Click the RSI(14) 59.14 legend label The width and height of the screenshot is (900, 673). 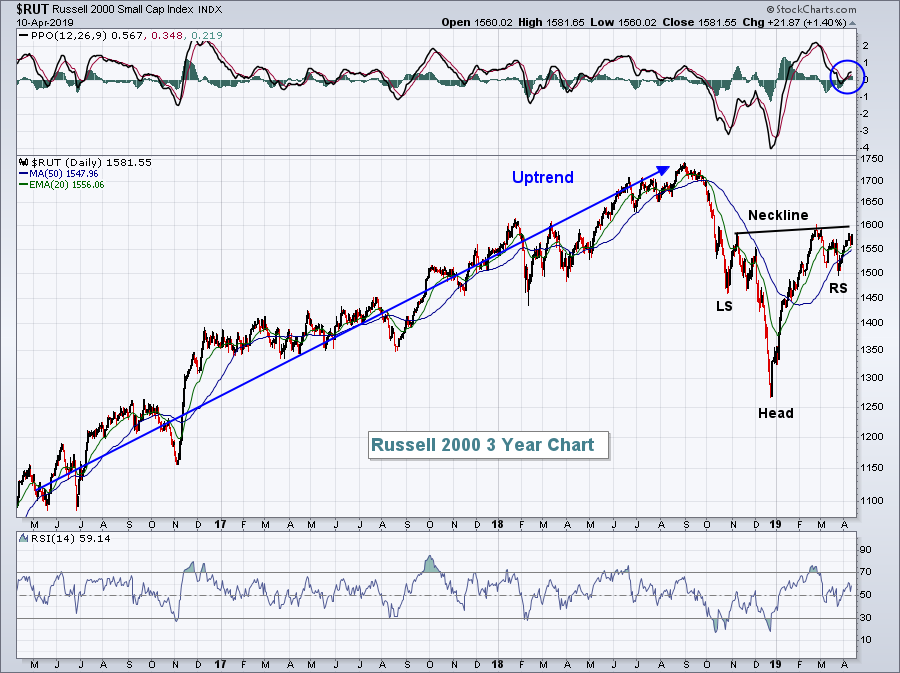pyautogui.click(x=70, y=538)
